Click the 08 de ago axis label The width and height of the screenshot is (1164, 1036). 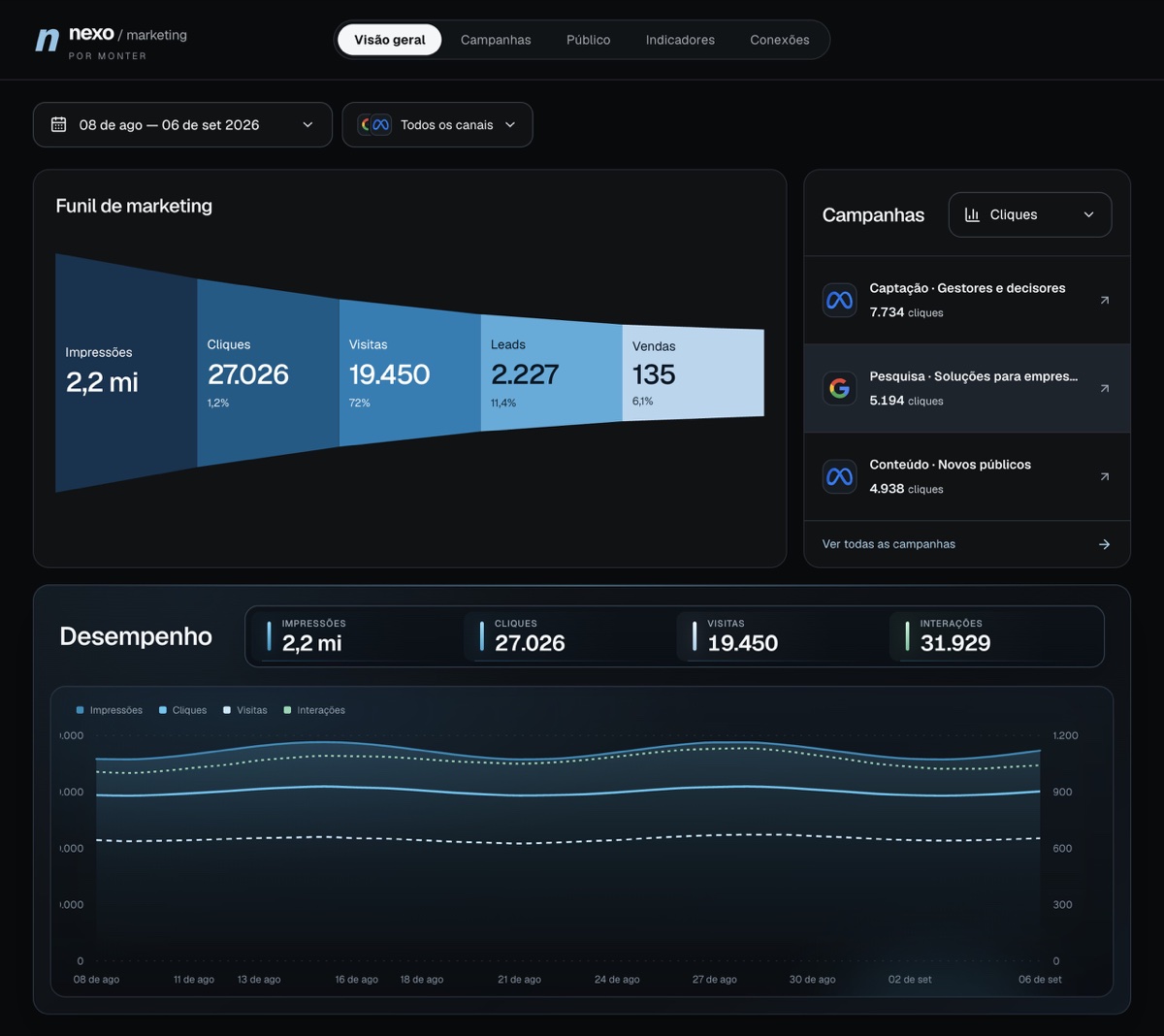tap(96, 980)
